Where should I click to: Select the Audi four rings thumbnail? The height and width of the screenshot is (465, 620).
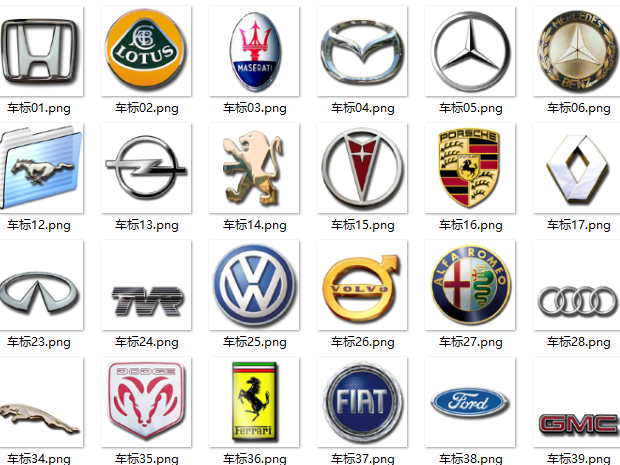click(x=577, y=285)
